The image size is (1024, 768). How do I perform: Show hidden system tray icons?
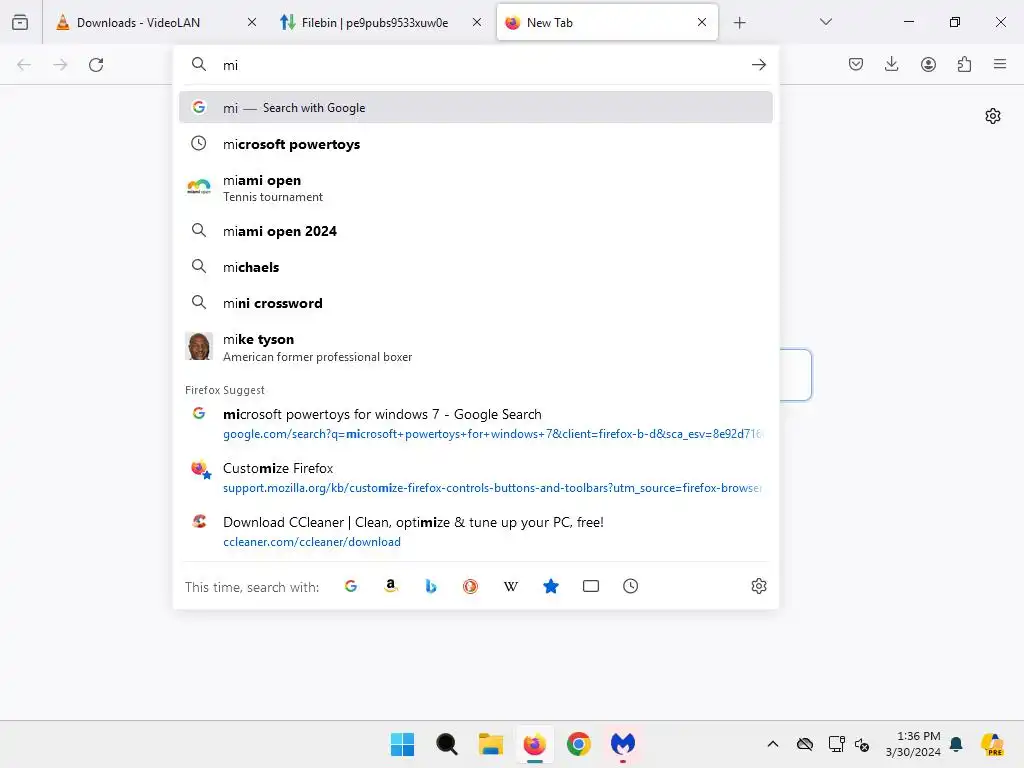(x=773, y=744)
